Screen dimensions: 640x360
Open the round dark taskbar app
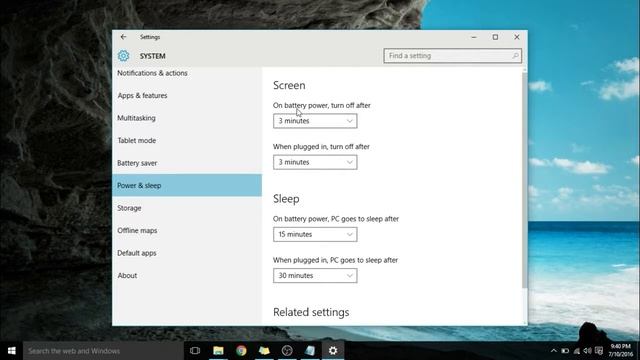[x=287, y=351]
